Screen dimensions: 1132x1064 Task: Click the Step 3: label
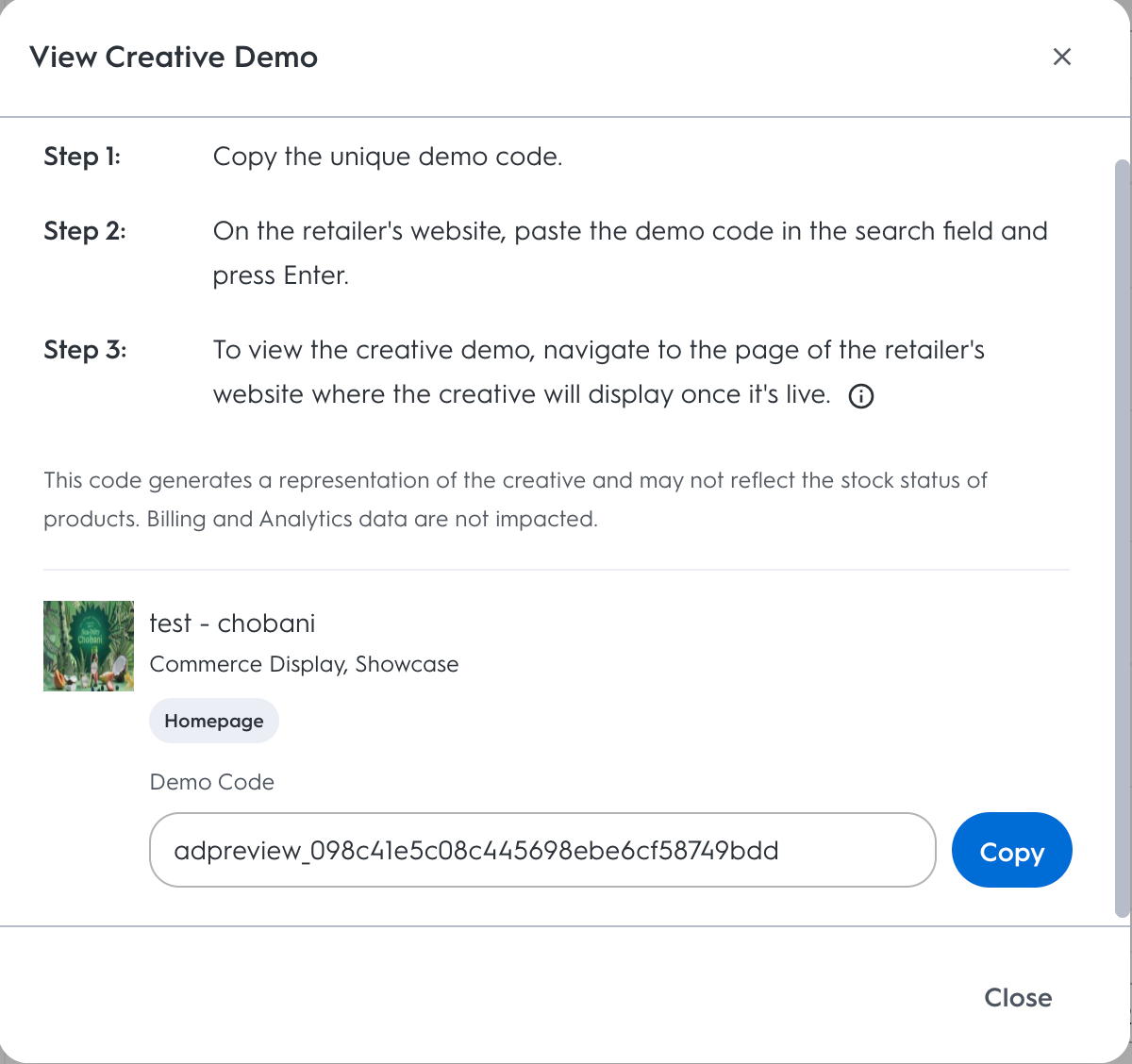[x=85, y=350]
